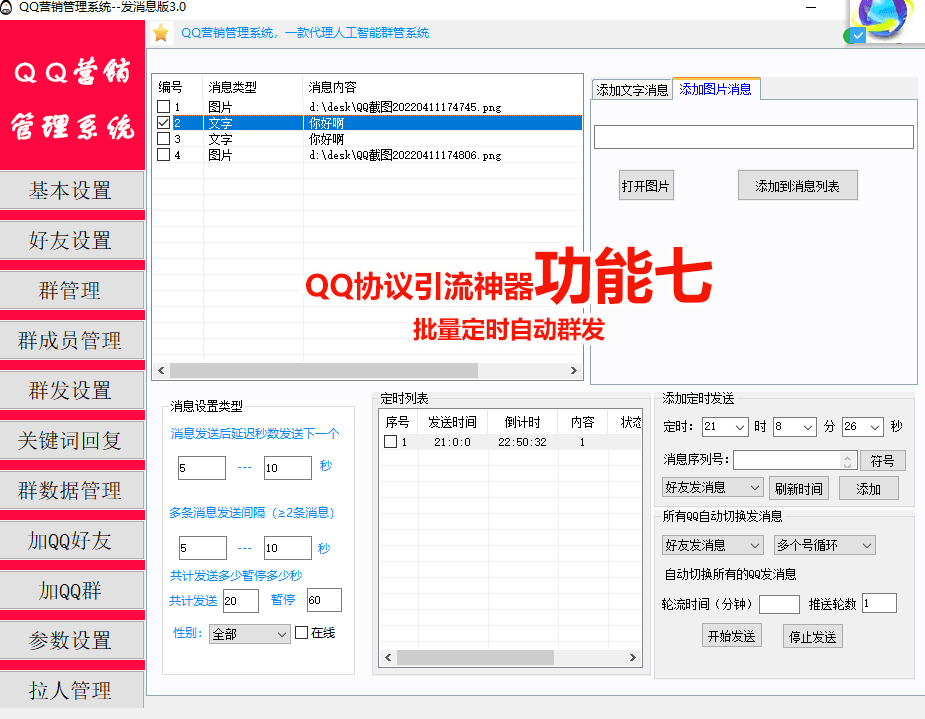Uncheck the box for message row 2
The image size is (925, 719).
coord(163,123)
